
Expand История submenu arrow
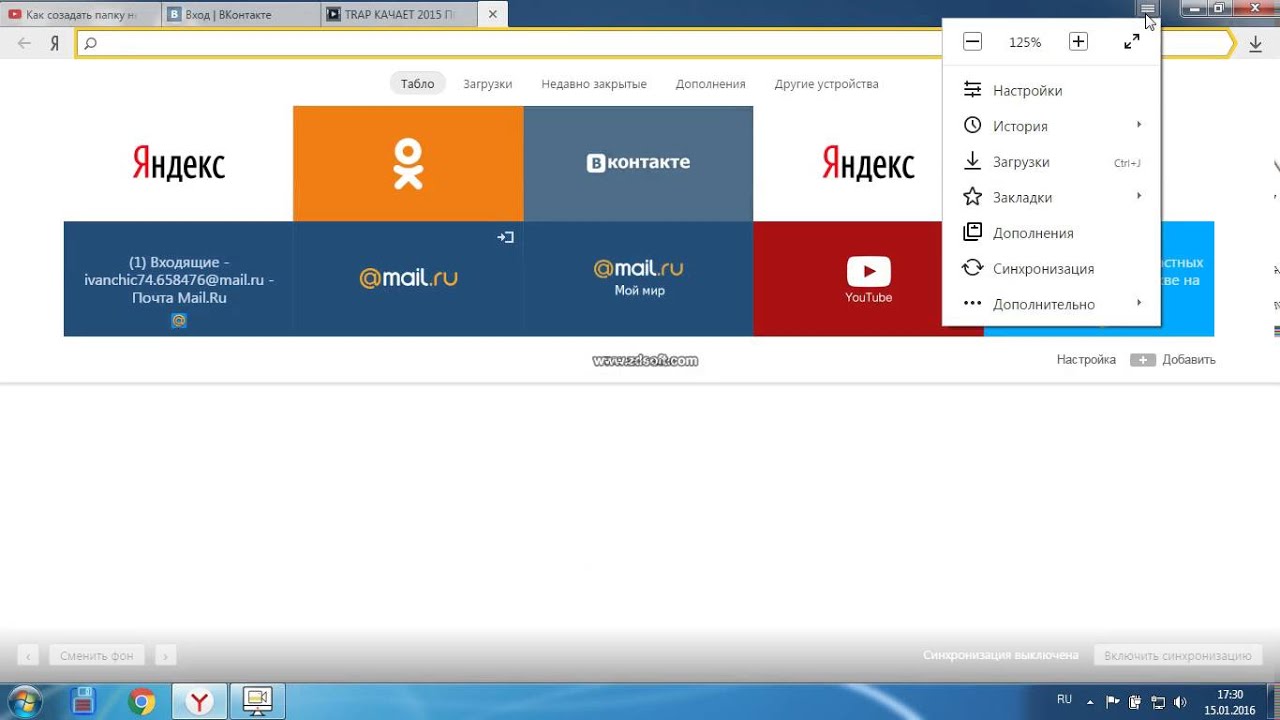(1139, 125)
